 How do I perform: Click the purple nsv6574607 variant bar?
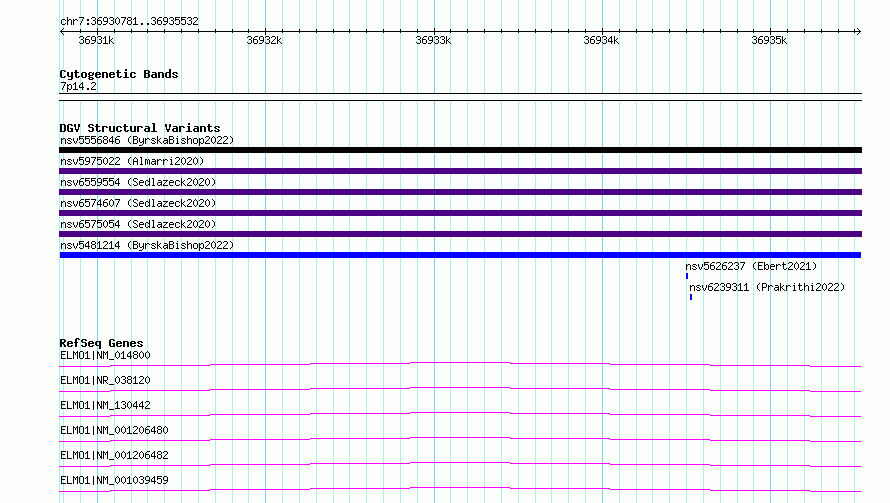(x=460, y=213)
